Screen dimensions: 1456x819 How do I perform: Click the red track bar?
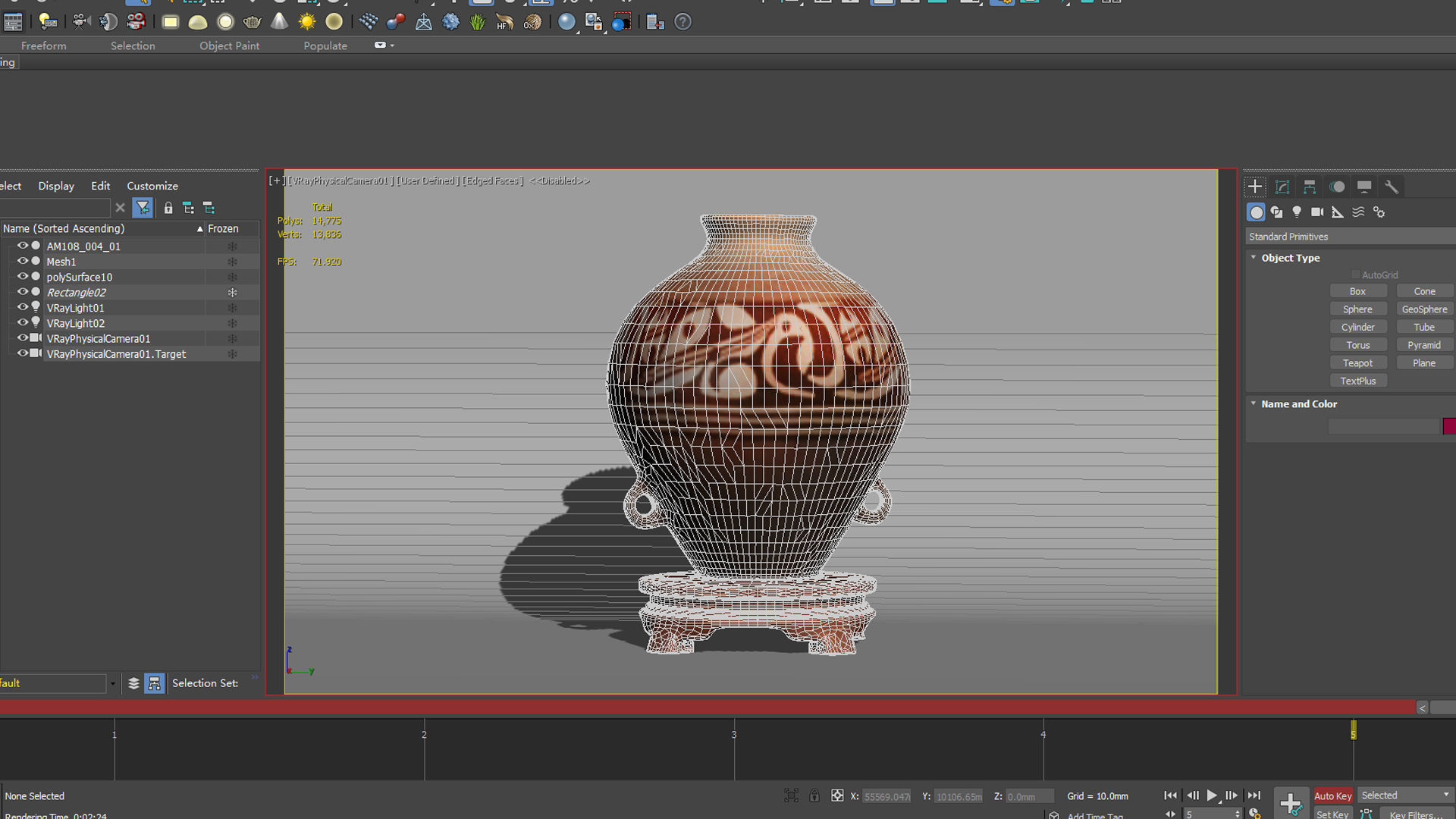coord(707,708)
